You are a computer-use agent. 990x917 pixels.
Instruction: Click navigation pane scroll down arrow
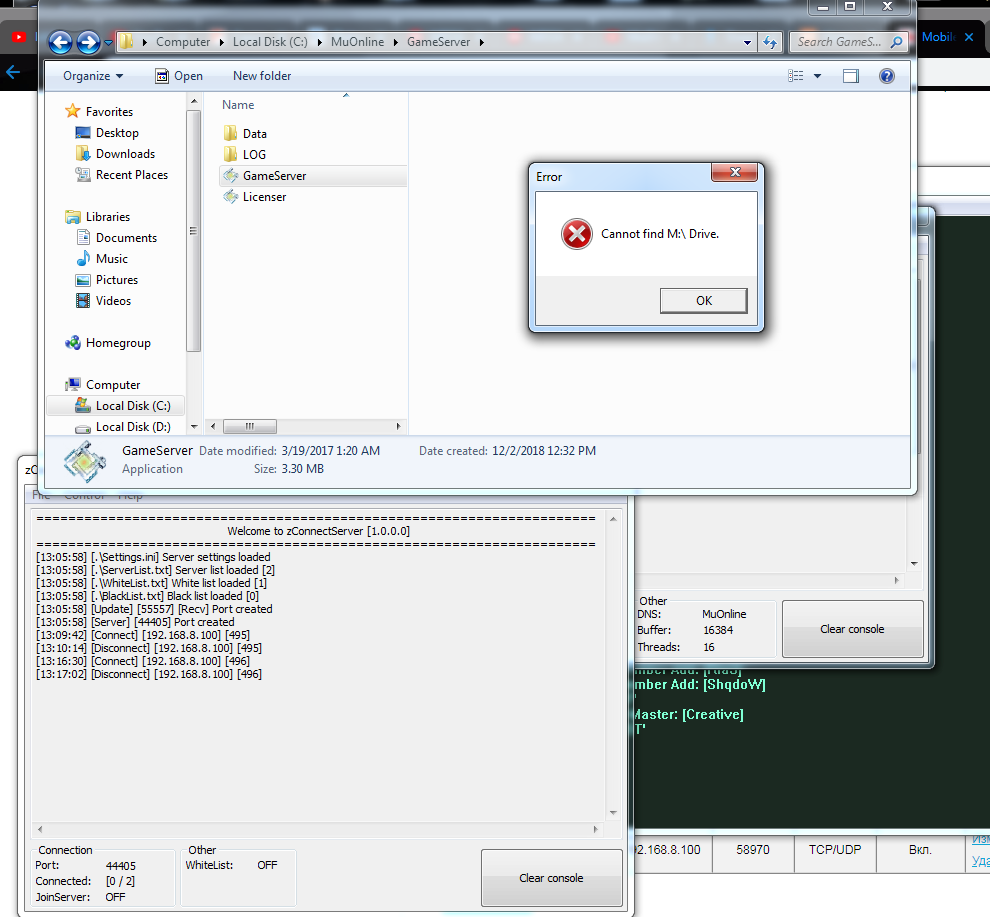point(194,427)
